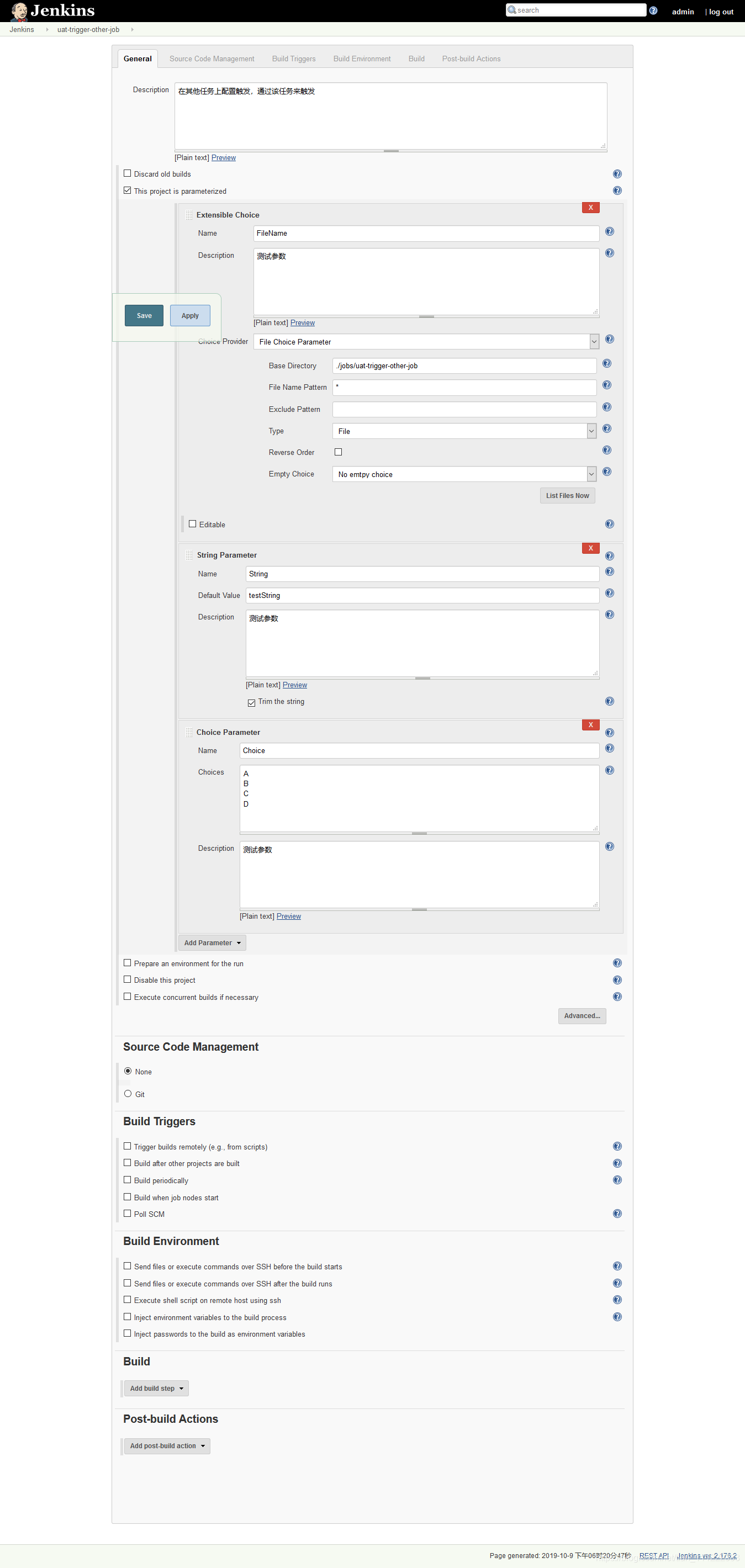Show help for This project is parameterized
The height and width of the screenshot is (1568, 745).
(x=617, y=190)
